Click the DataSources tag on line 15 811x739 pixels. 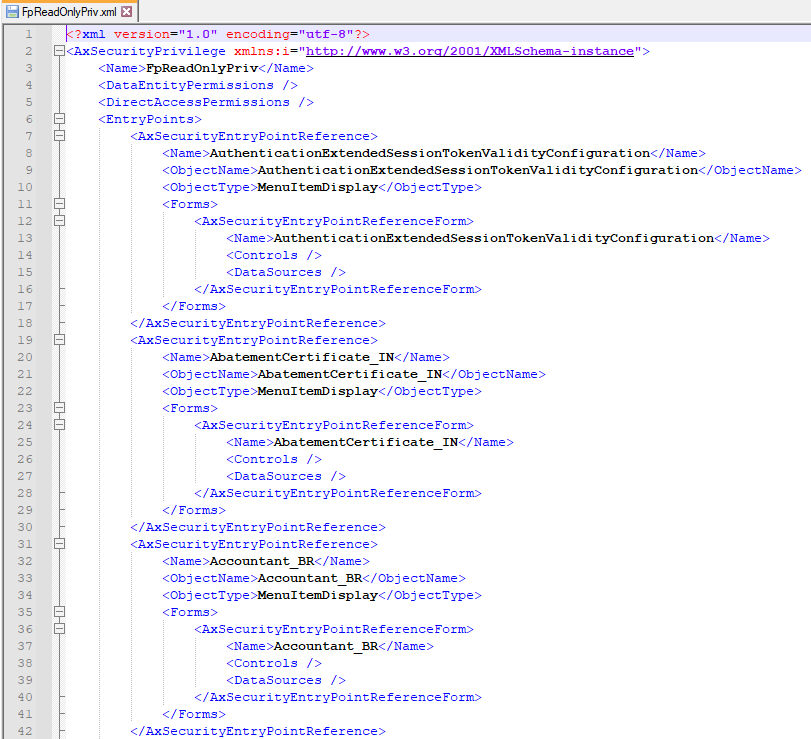[x=286, y=273]
